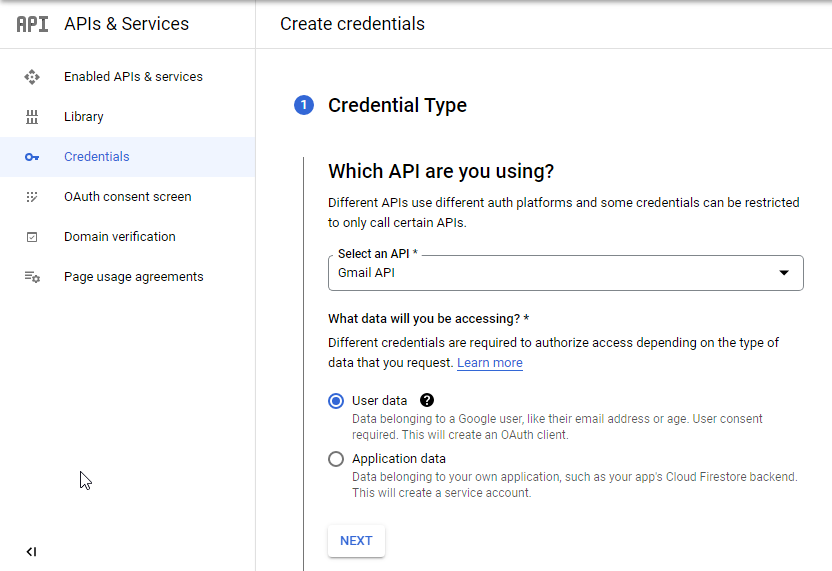832x571 pixels.
Task: Open the User data help tooltip icon
Action: (427, 400)
